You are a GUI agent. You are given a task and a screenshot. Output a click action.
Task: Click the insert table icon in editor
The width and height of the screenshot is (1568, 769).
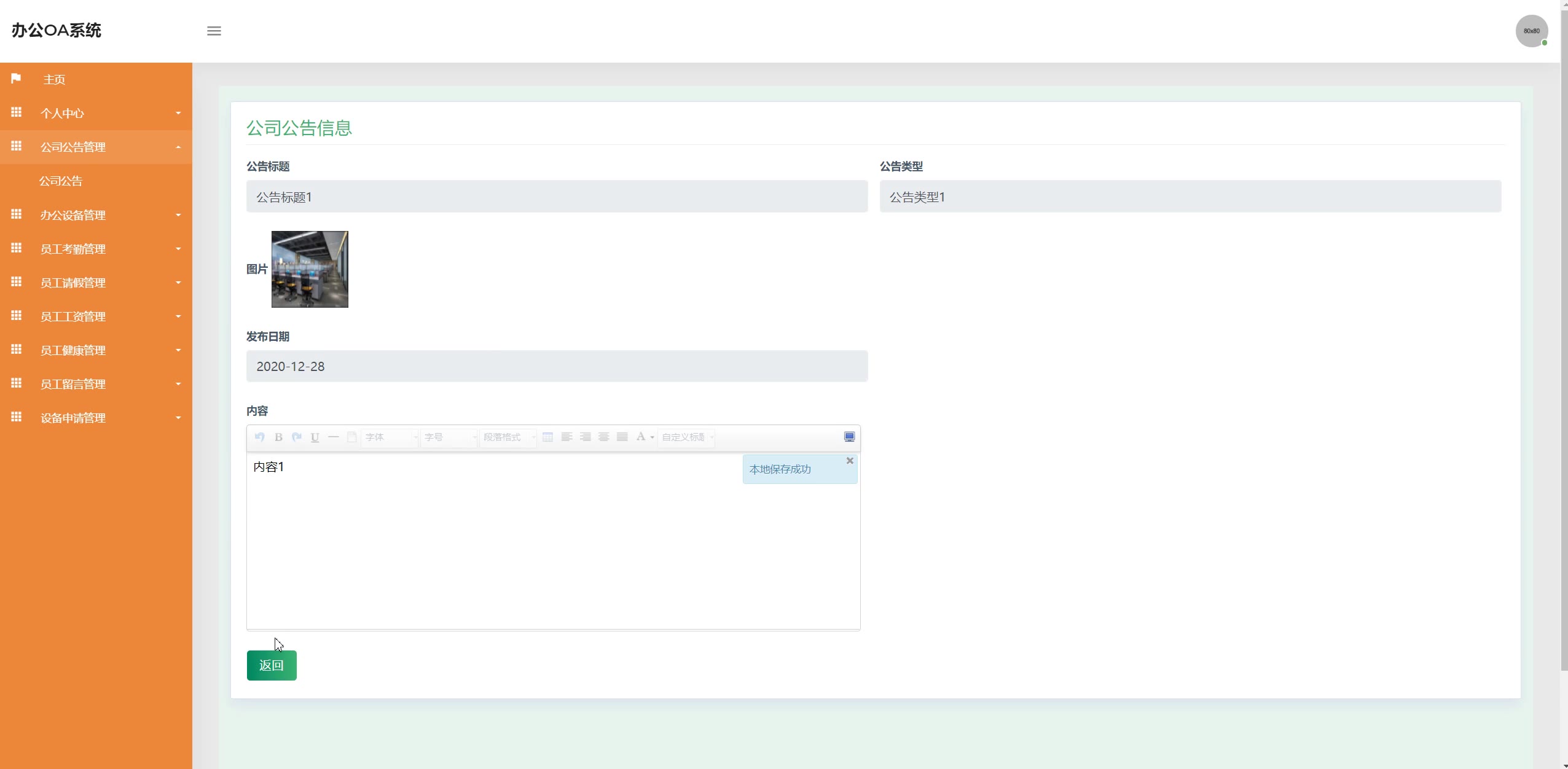coord(547,437)
